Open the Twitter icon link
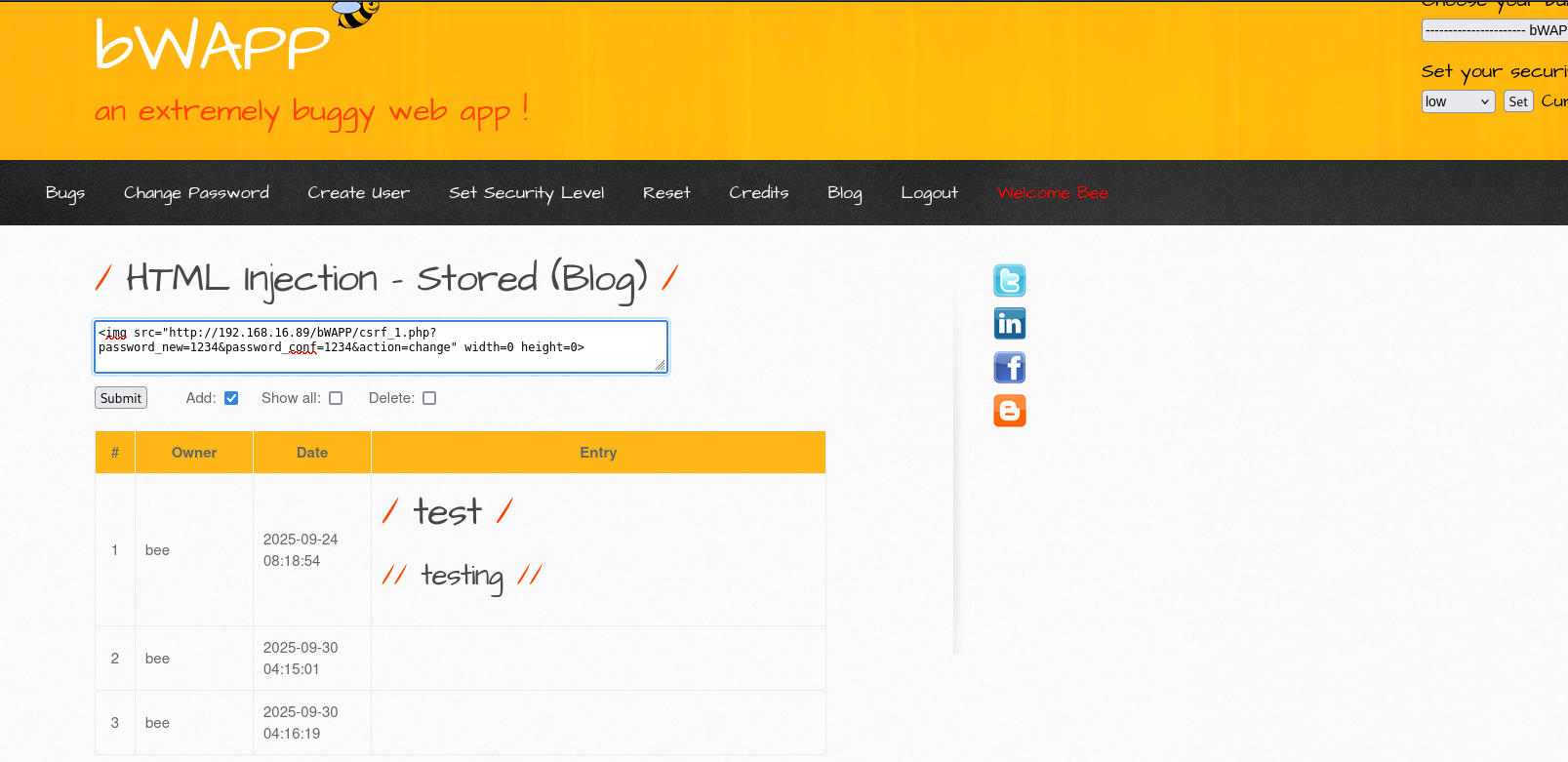 coord(1009,281)
